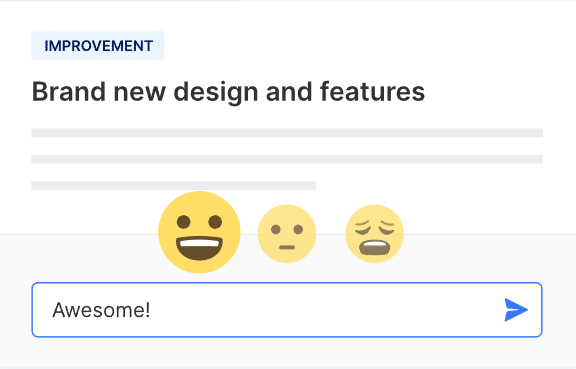
Task: Click the neutral emoji's flat mouth
Action: (287, 247)
